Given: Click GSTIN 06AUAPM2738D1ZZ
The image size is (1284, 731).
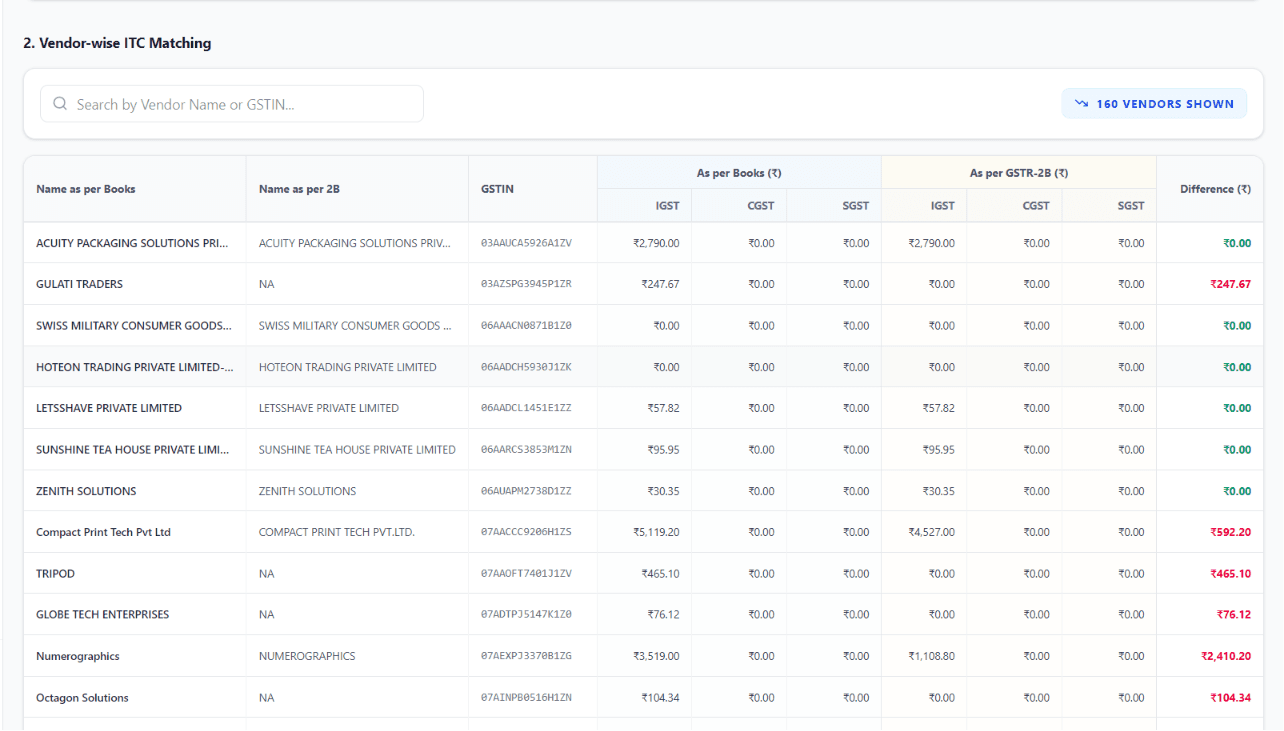Looking at the screenshot, I should tap(526, 491).
